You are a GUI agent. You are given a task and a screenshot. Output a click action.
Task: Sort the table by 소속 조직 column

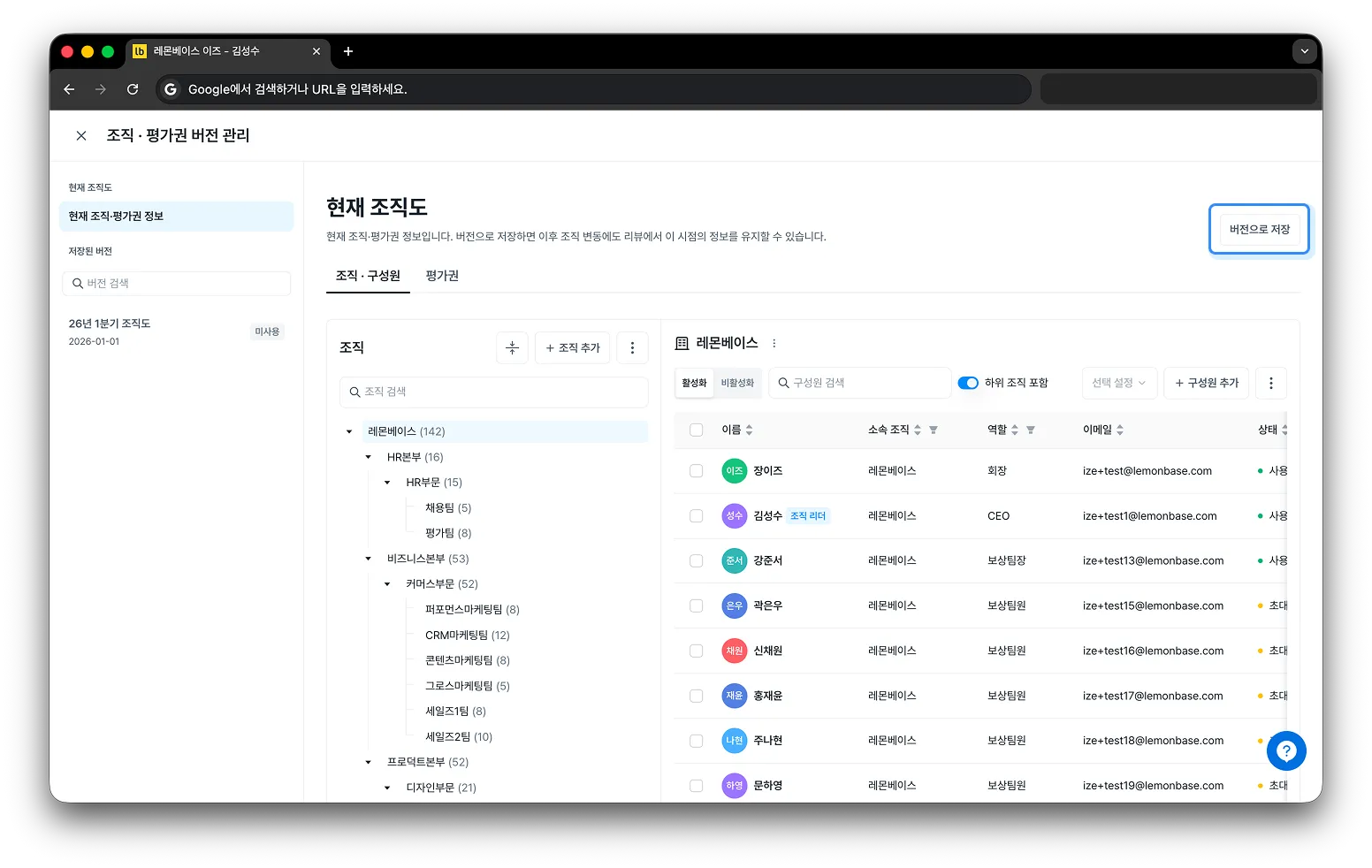[918, 430]
